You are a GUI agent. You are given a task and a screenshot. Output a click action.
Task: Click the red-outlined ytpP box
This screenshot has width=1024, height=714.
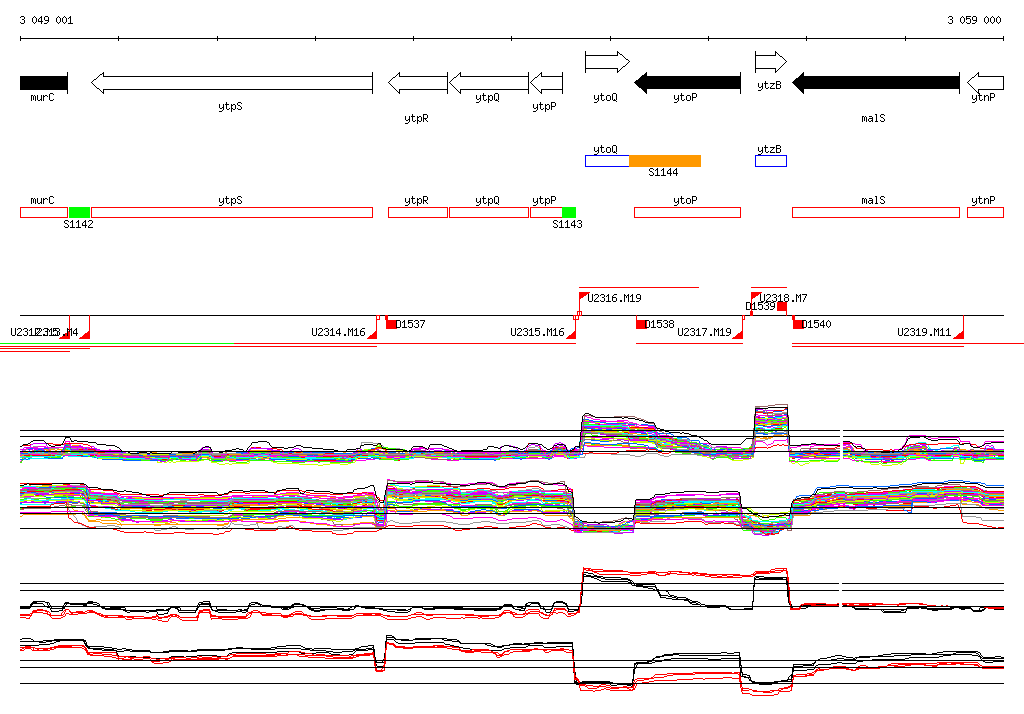547,212
